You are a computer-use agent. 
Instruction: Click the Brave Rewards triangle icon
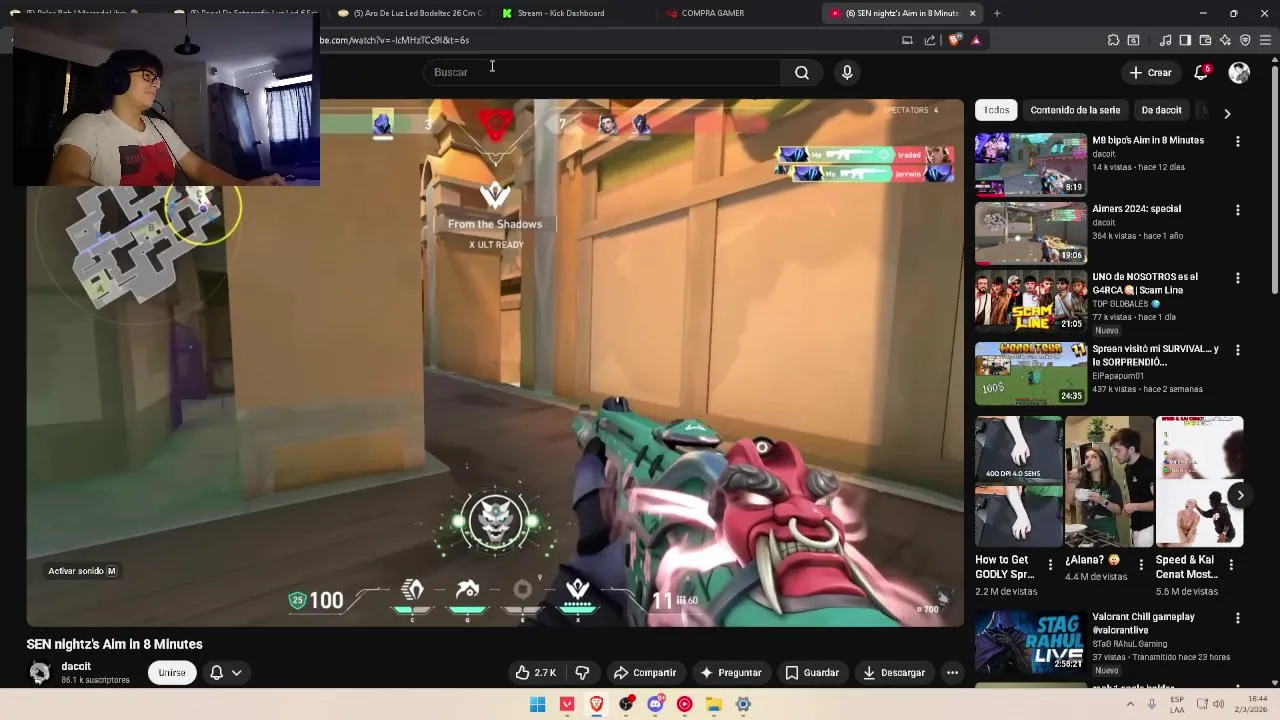pyautogui.click(x=976, y=40)
